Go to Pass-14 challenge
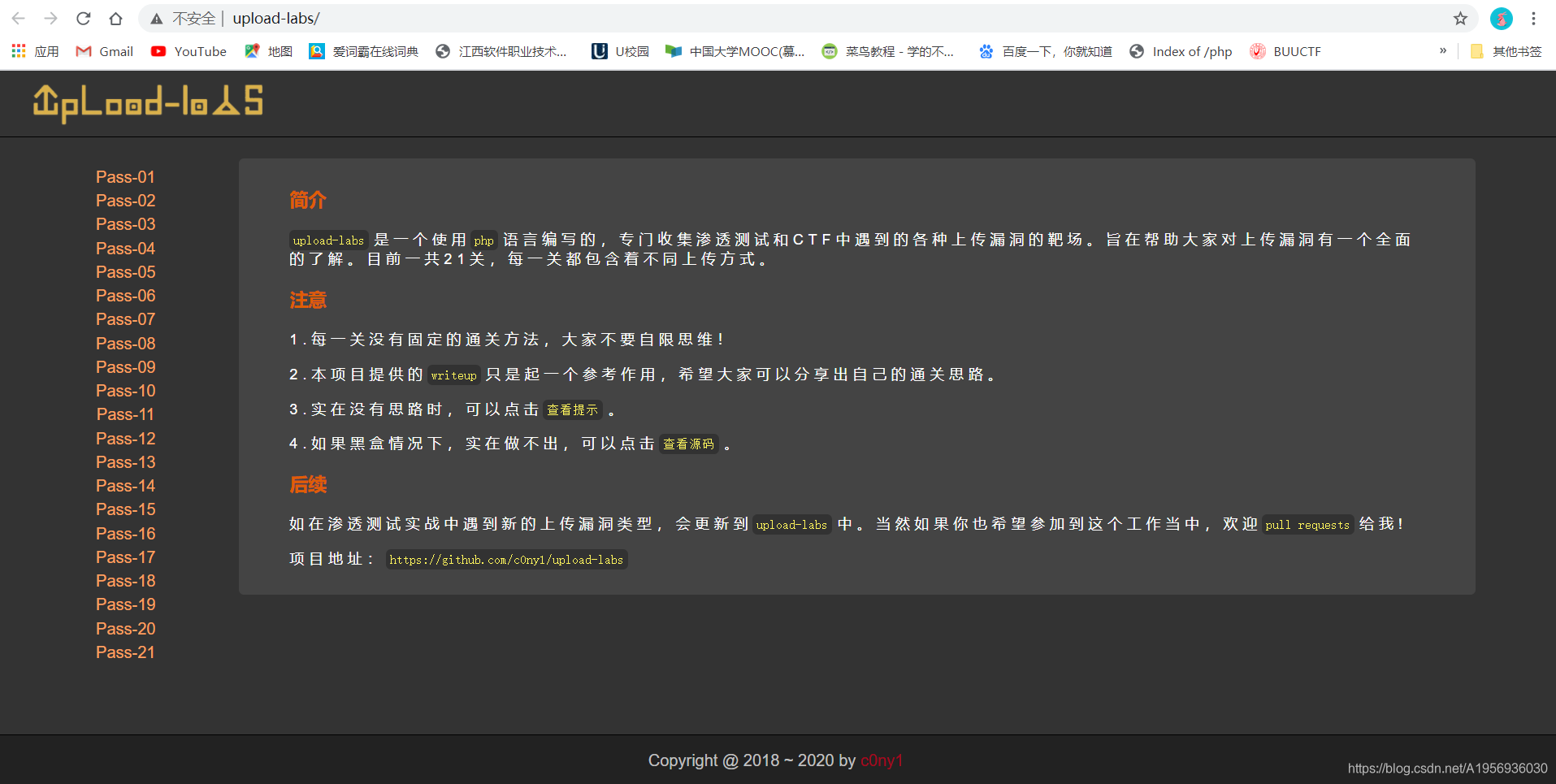The height and width of the screenshot is (784, 1556). tap(125, 486)
